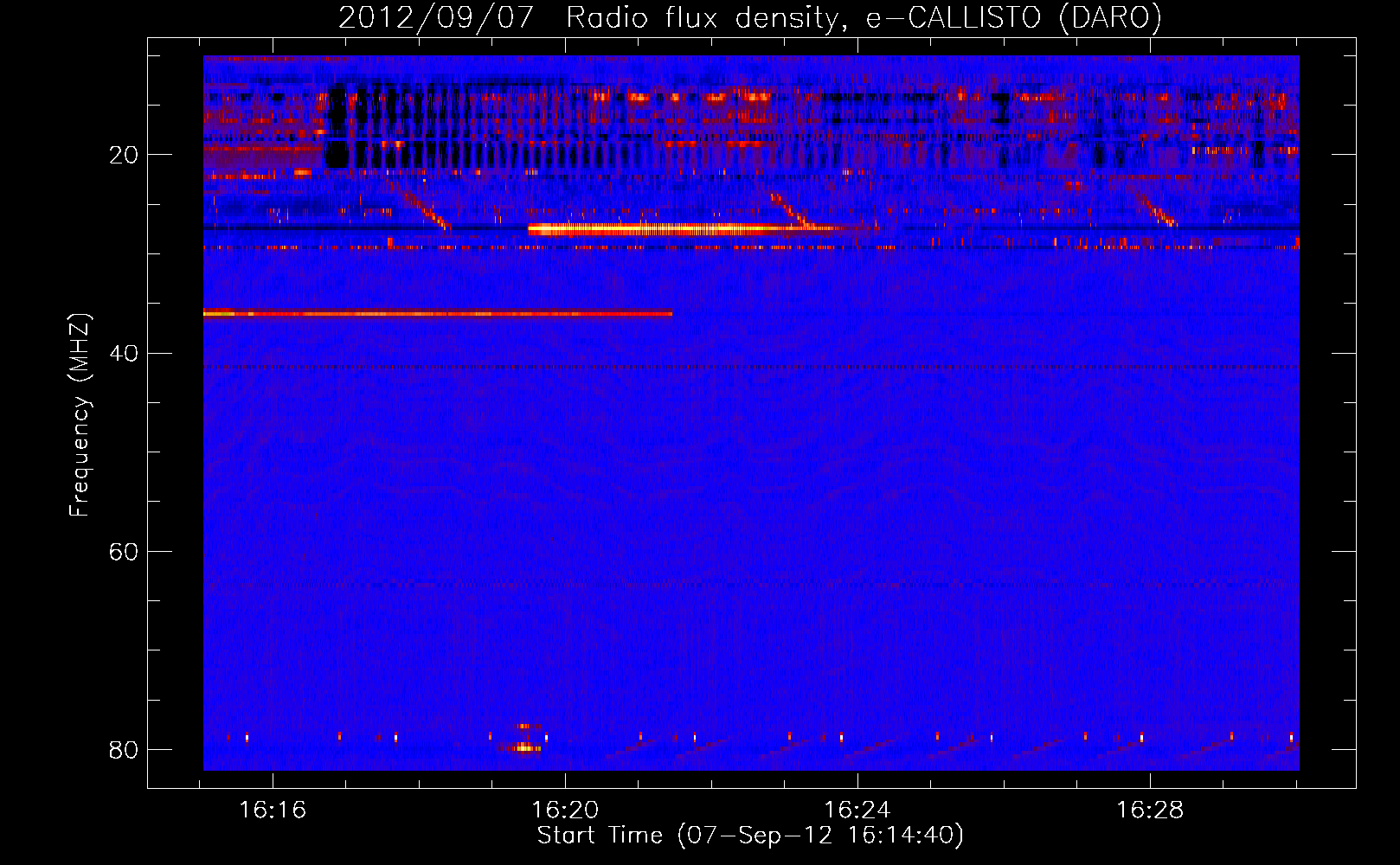Click the long red horizontal line near 36 MHz

pyautogui.click(x=438, y=313)
